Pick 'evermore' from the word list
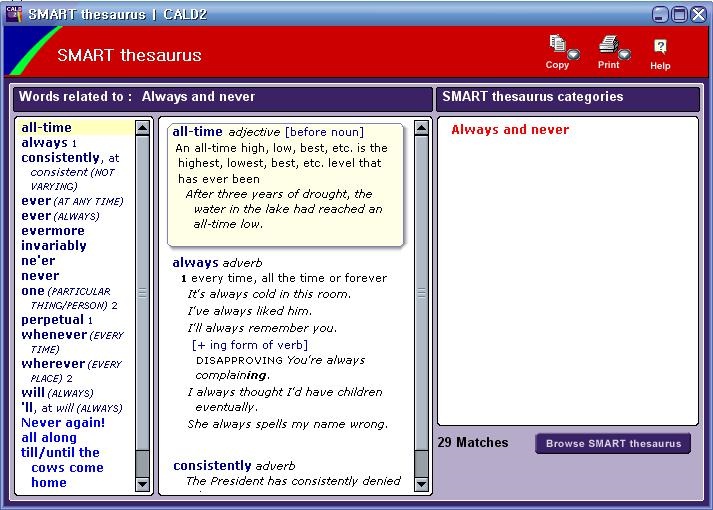713x510 pixels. [x=53, y=230]
